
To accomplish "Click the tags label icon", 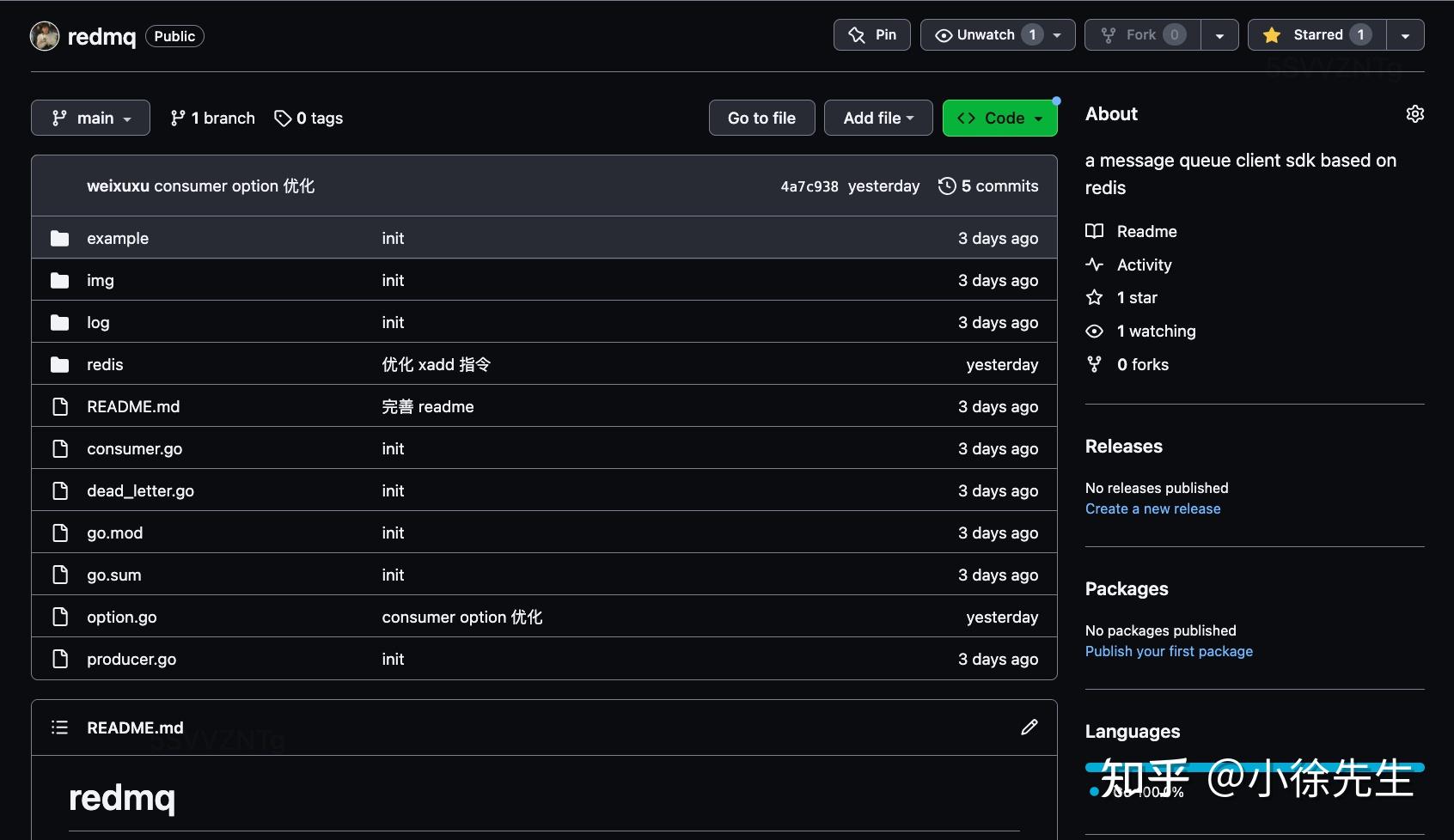I will (283, 119).
